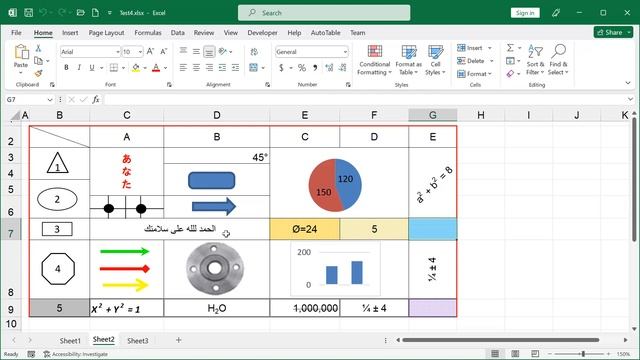The image size is (640, 360).
Task: Click the Save icon in title bar
Action: (x=29, y=13)
